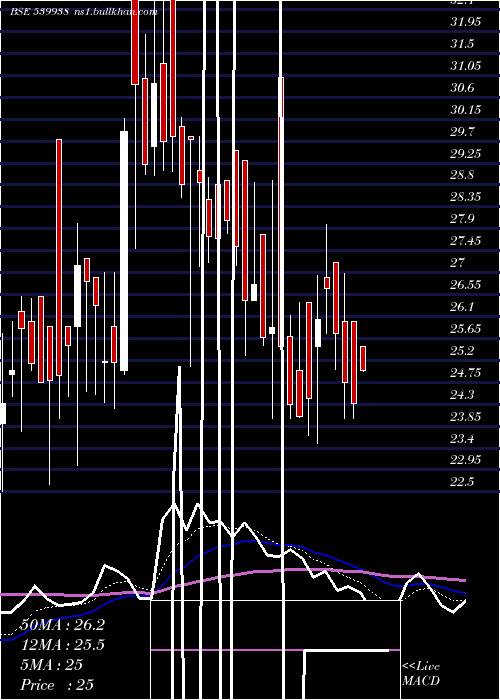Viewport: 500px width, 700px height.
Task: Click the 25.65 price axis label
Action: pos(466,329)
